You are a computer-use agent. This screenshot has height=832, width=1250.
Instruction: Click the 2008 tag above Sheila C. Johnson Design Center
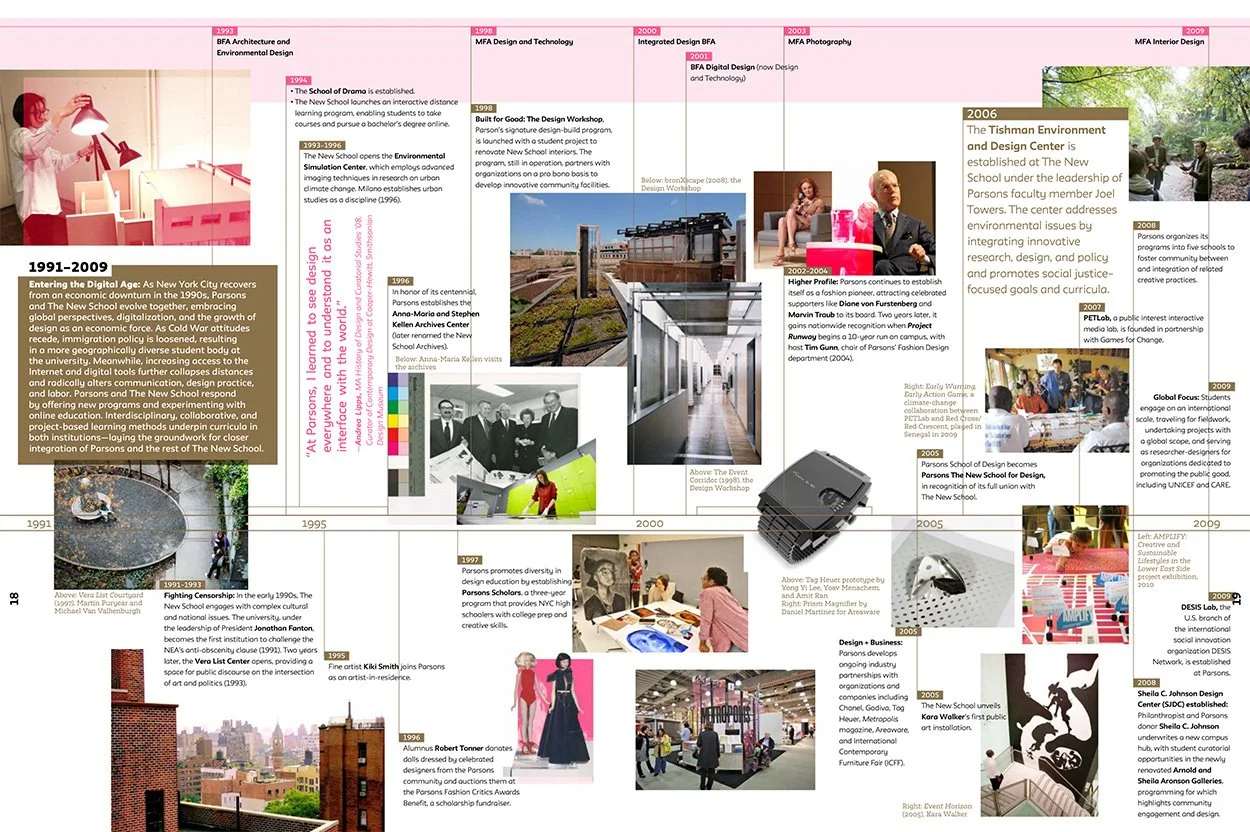1146,683
